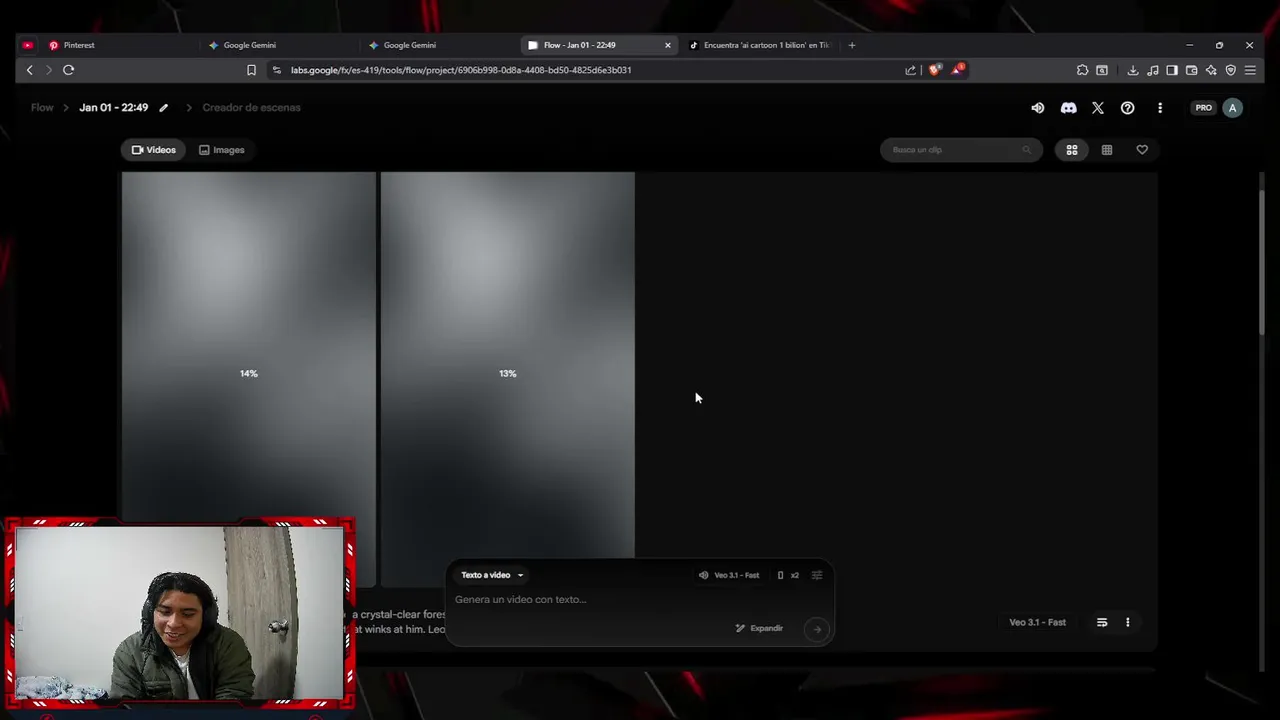Viewport: 1280px width, 720px height.
Task: Switch to the TikTok 'ai cartoon 1 billion' tab
Action: [760, 45]
